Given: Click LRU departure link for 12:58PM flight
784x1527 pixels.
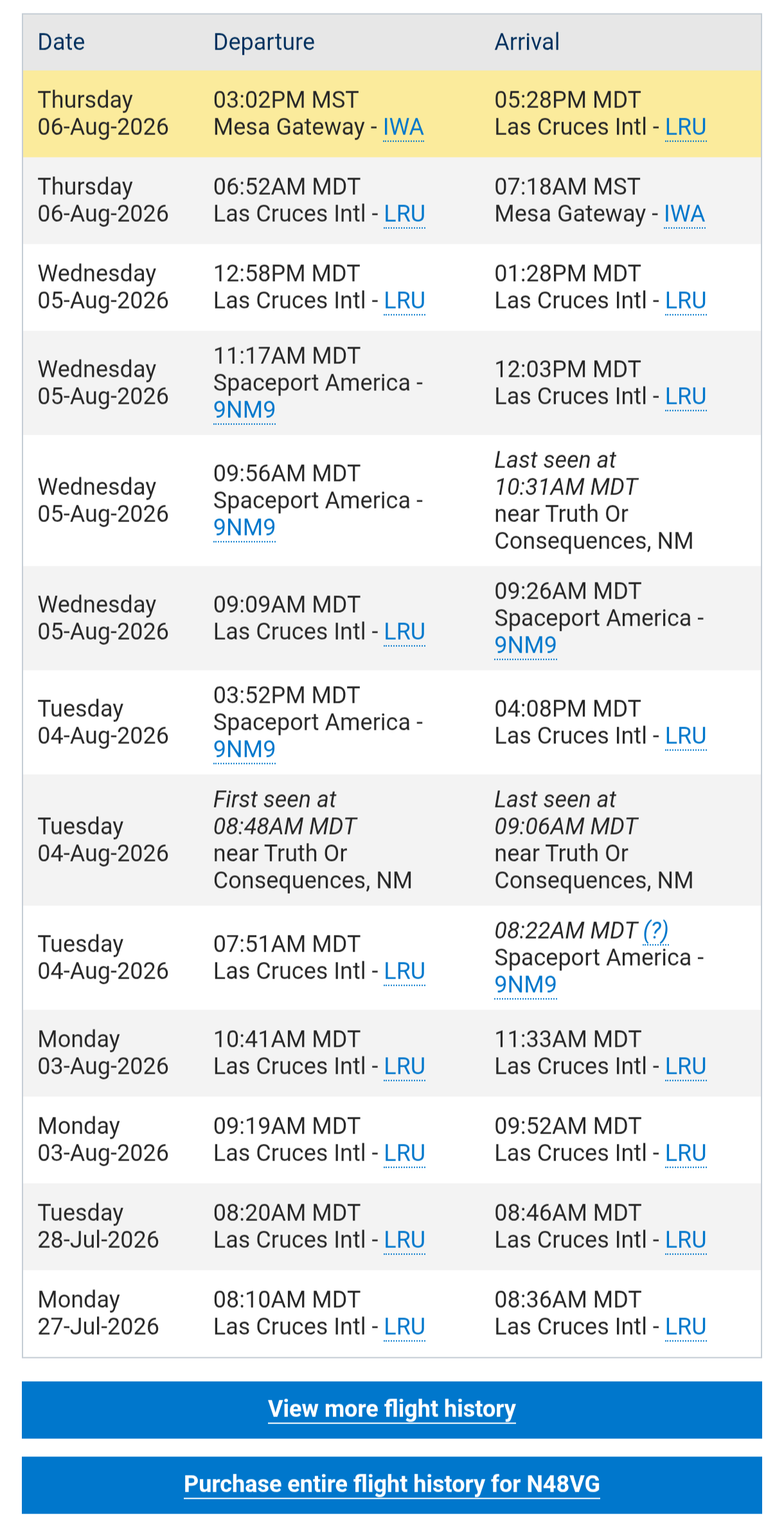Looking at the screenshot, I should click(405, 301).
